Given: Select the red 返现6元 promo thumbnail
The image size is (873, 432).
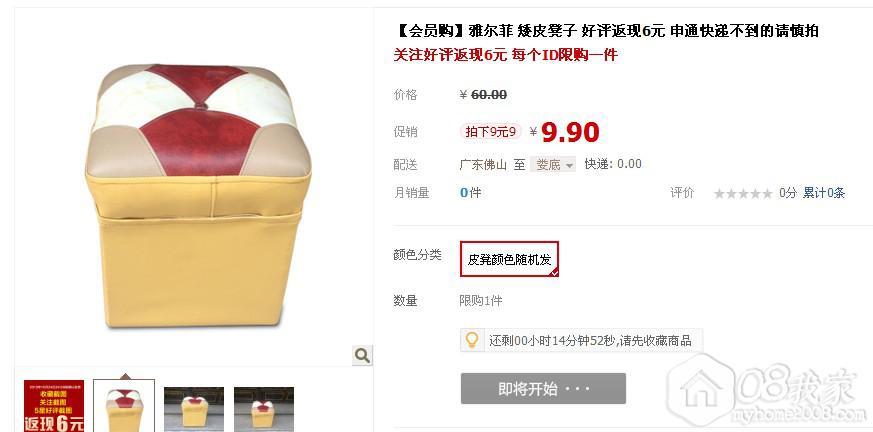Looking at the screenshot, I should (x=54, y=406).
